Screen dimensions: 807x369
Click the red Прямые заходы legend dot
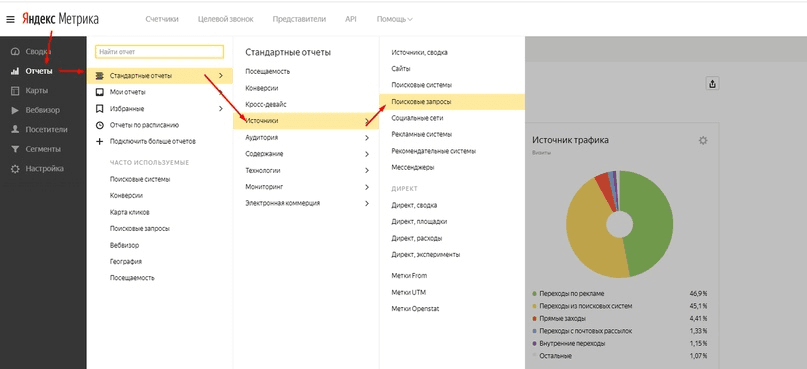535,319
